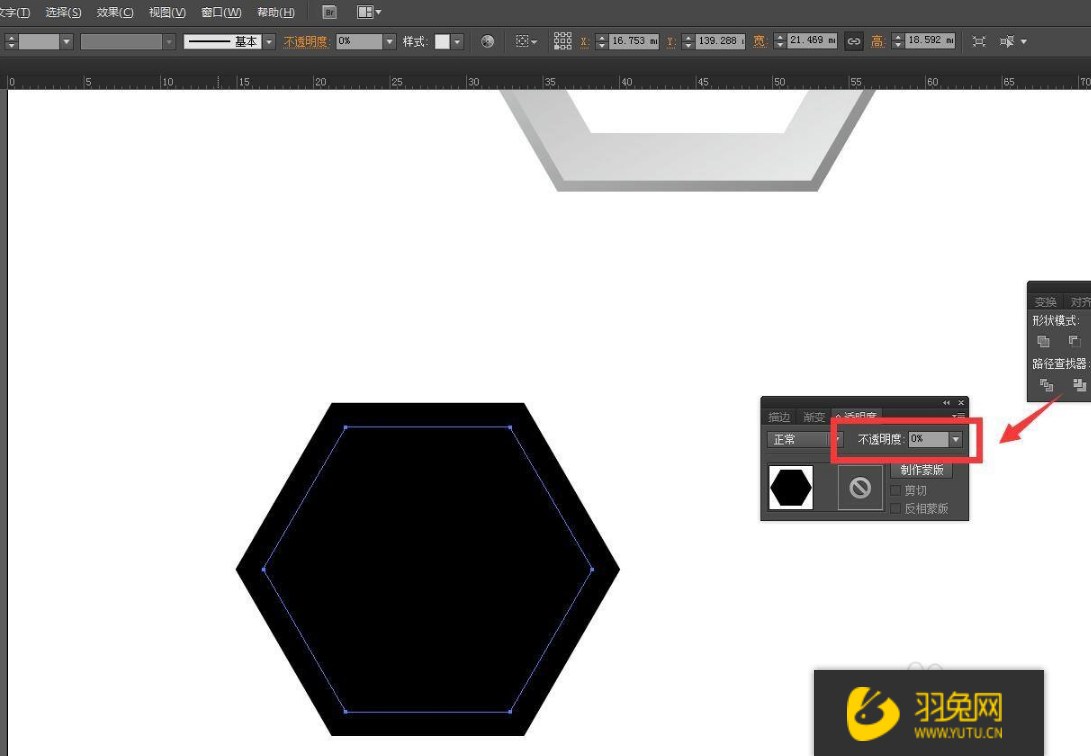This screenshot has width=1091, height=756.
Task: Expand the stroke style 基本 dropdown
Action: coord(269,42)
